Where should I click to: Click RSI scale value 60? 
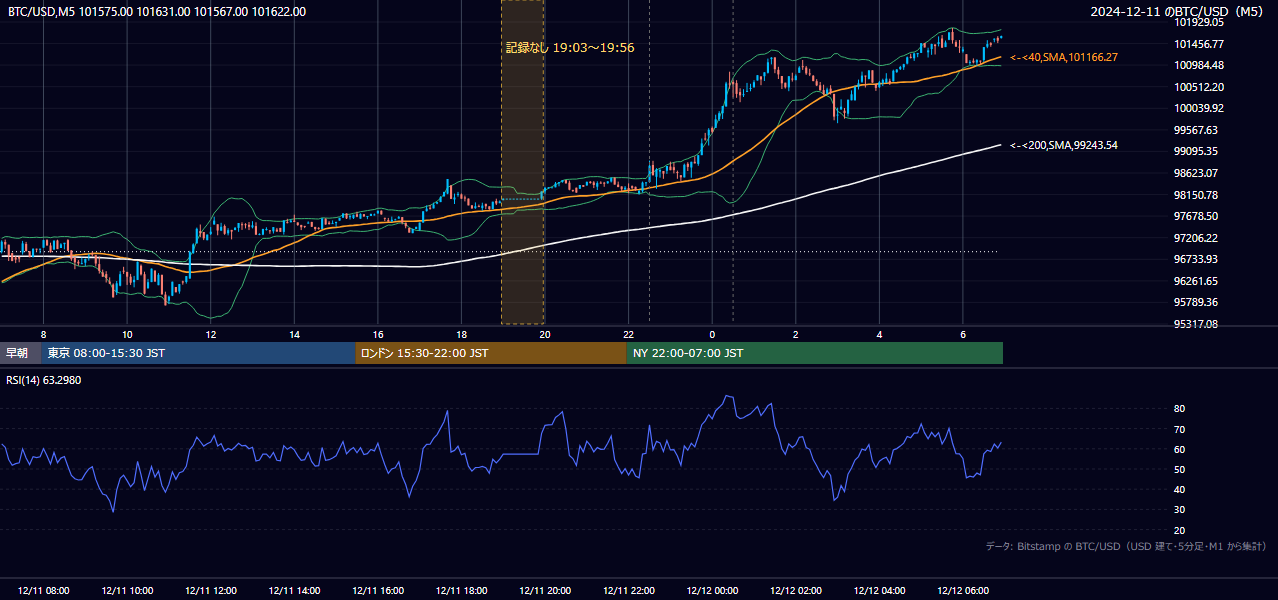point(1179,449)
